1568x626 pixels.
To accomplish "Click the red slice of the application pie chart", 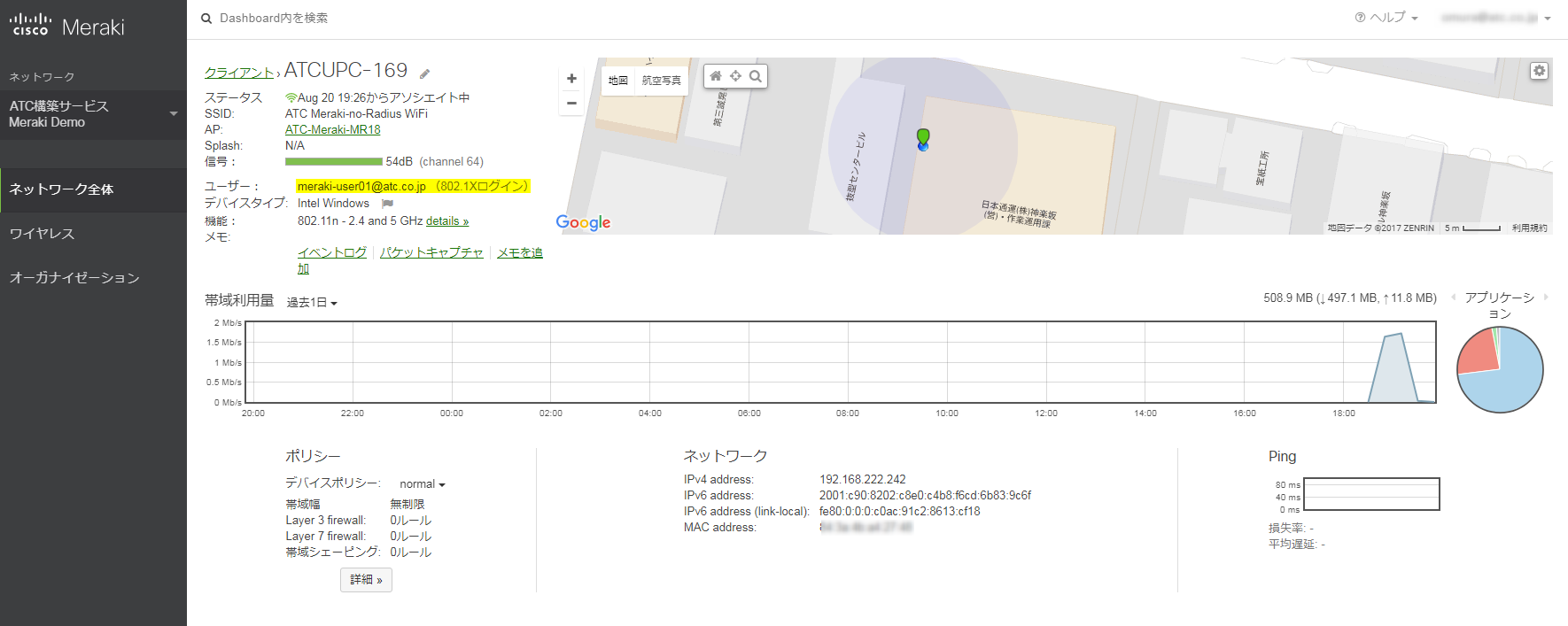I will pos(1478,352).
